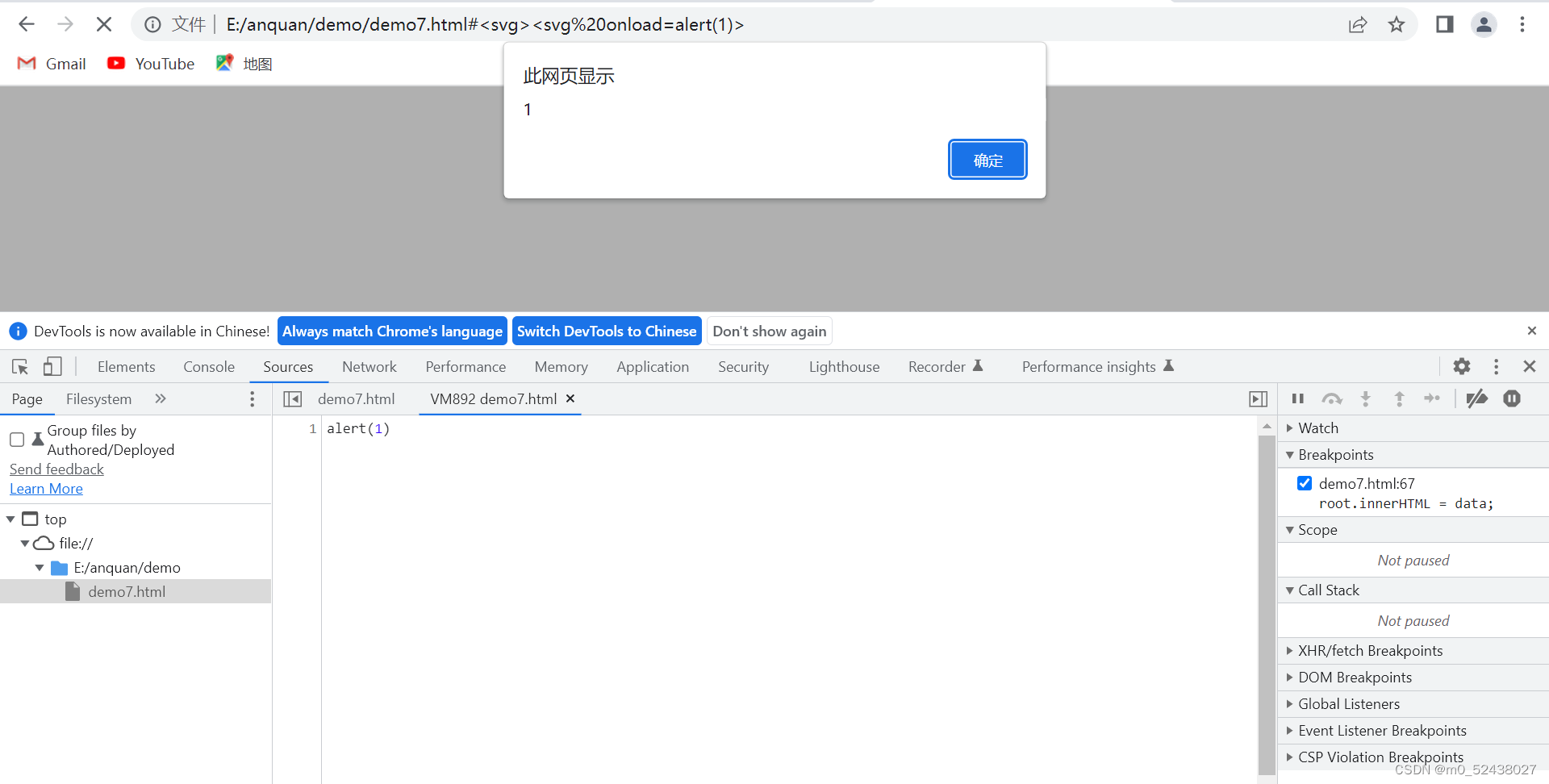The image size is (1549, 784).
Task: Select the Sources tab
Action: coord(288,367)
